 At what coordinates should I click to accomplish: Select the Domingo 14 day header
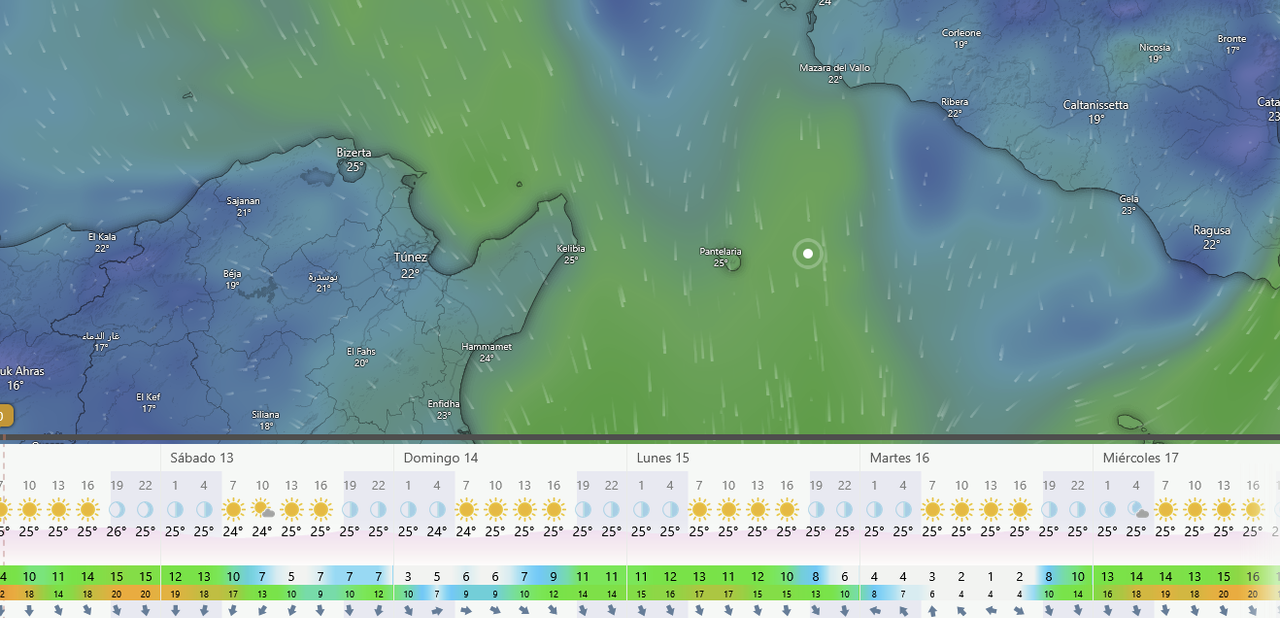click(x=441, y=458)
